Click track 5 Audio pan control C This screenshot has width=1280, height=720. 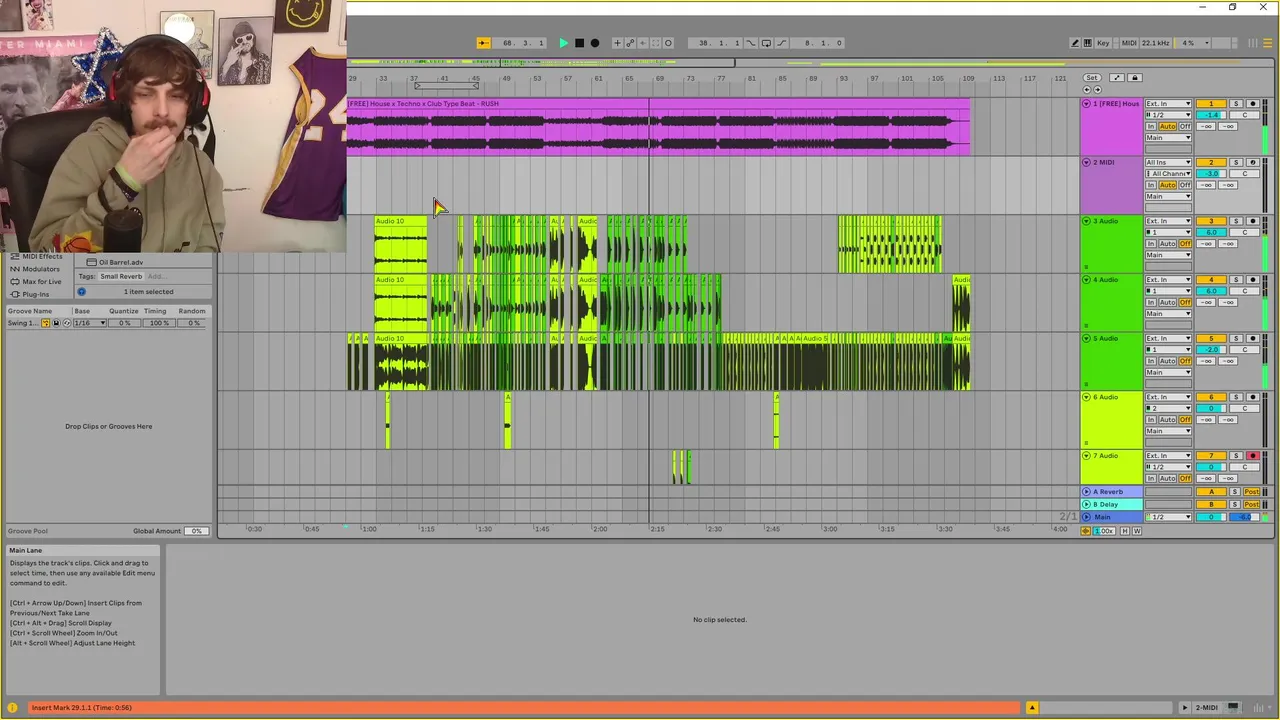(x=1245, y=350)
